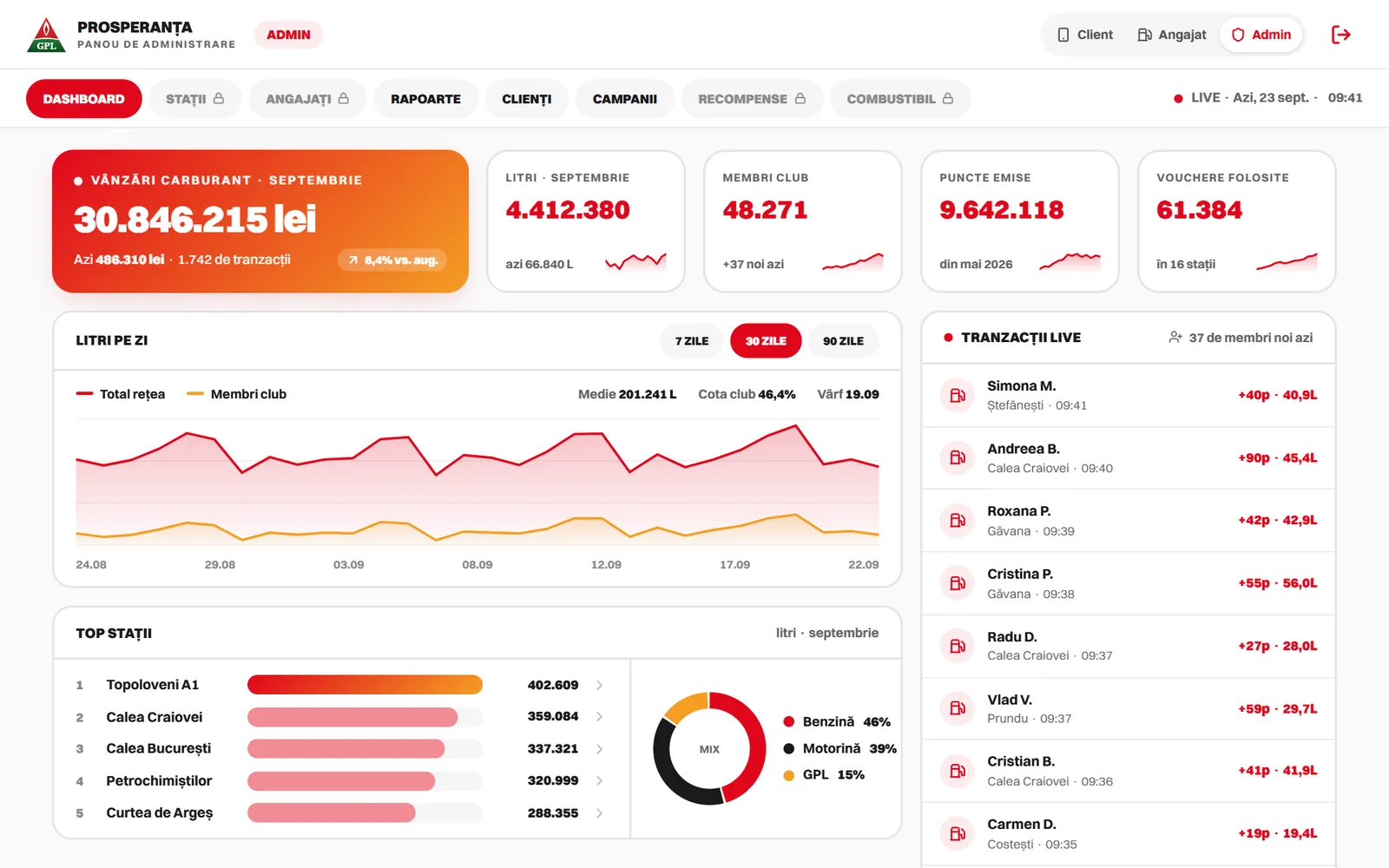Click the GPL orange legend swatch
The height and width of the screenshot is (868, 1389).
(x=789, y=775)
